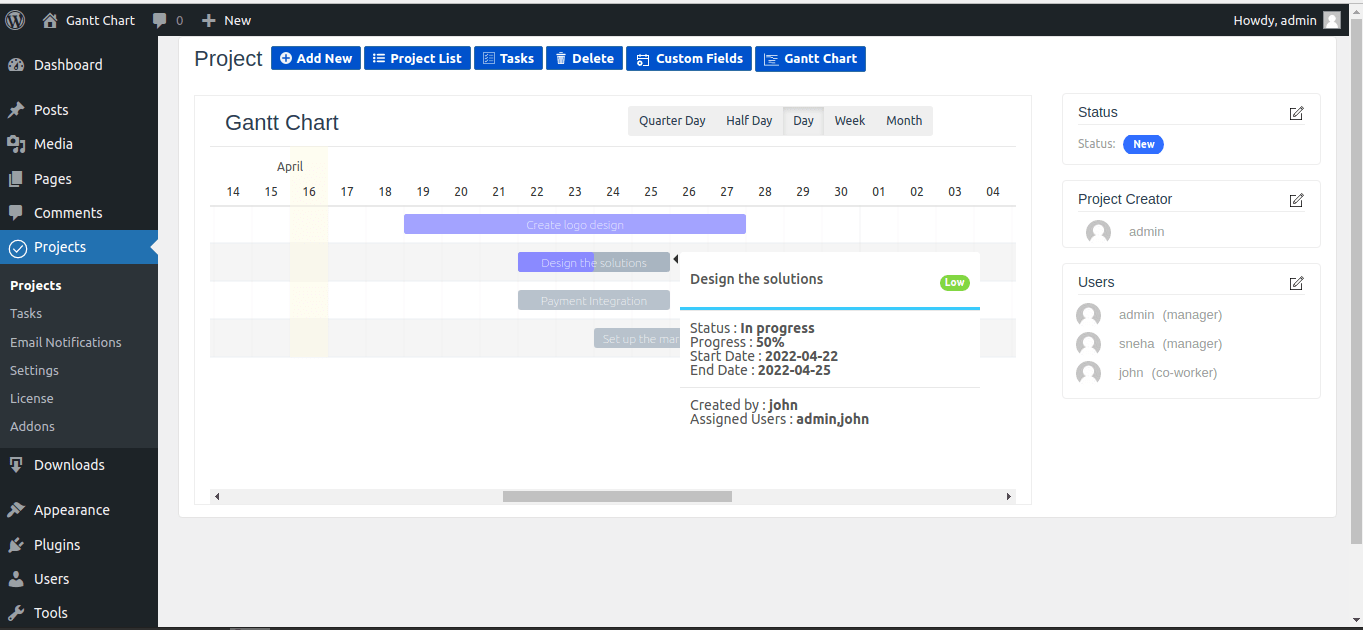Click the Add New button
This screenshot has width=1363, height=630.
tap(315, 58)
